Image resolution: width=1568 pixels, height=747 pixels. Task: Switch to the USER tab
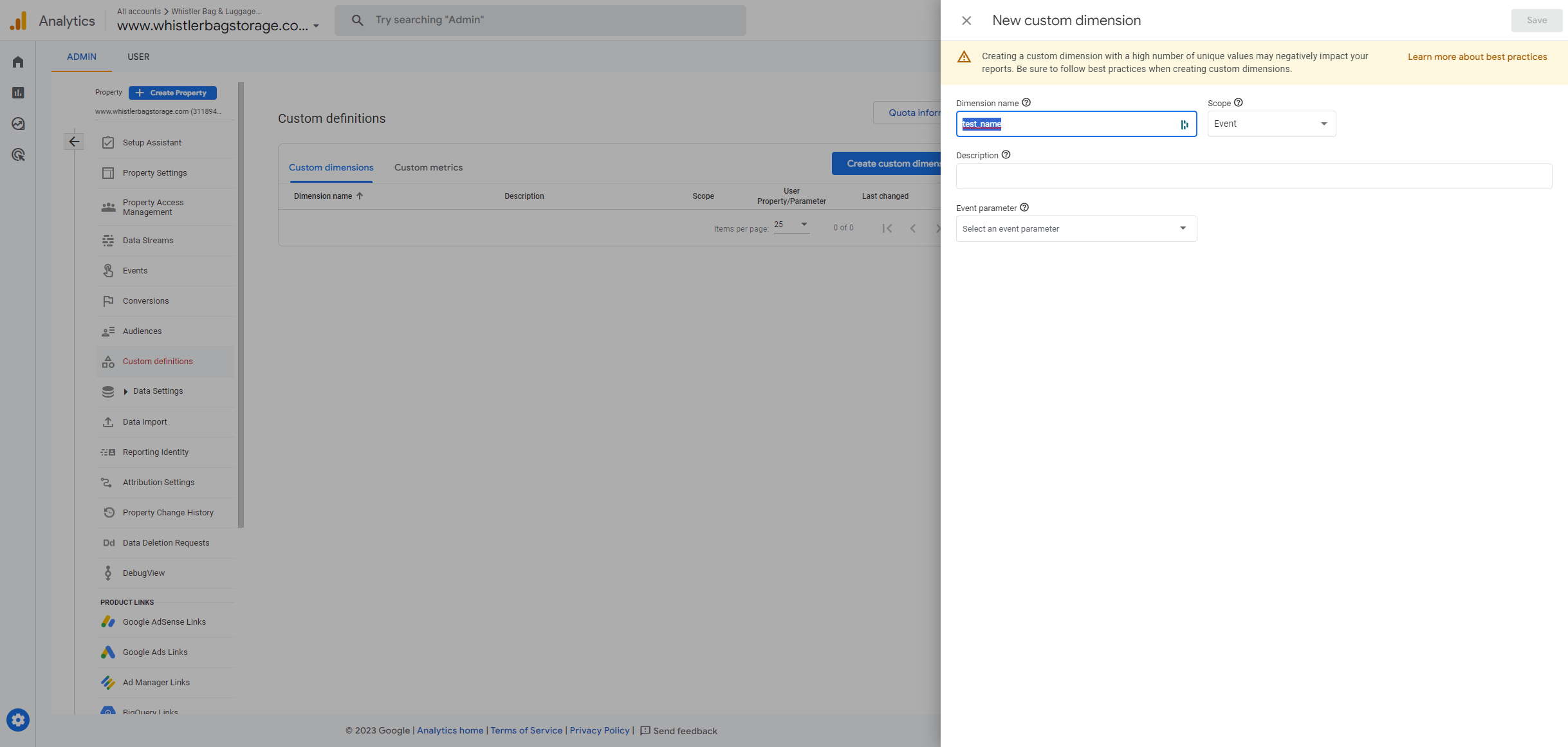click(138, 57)
